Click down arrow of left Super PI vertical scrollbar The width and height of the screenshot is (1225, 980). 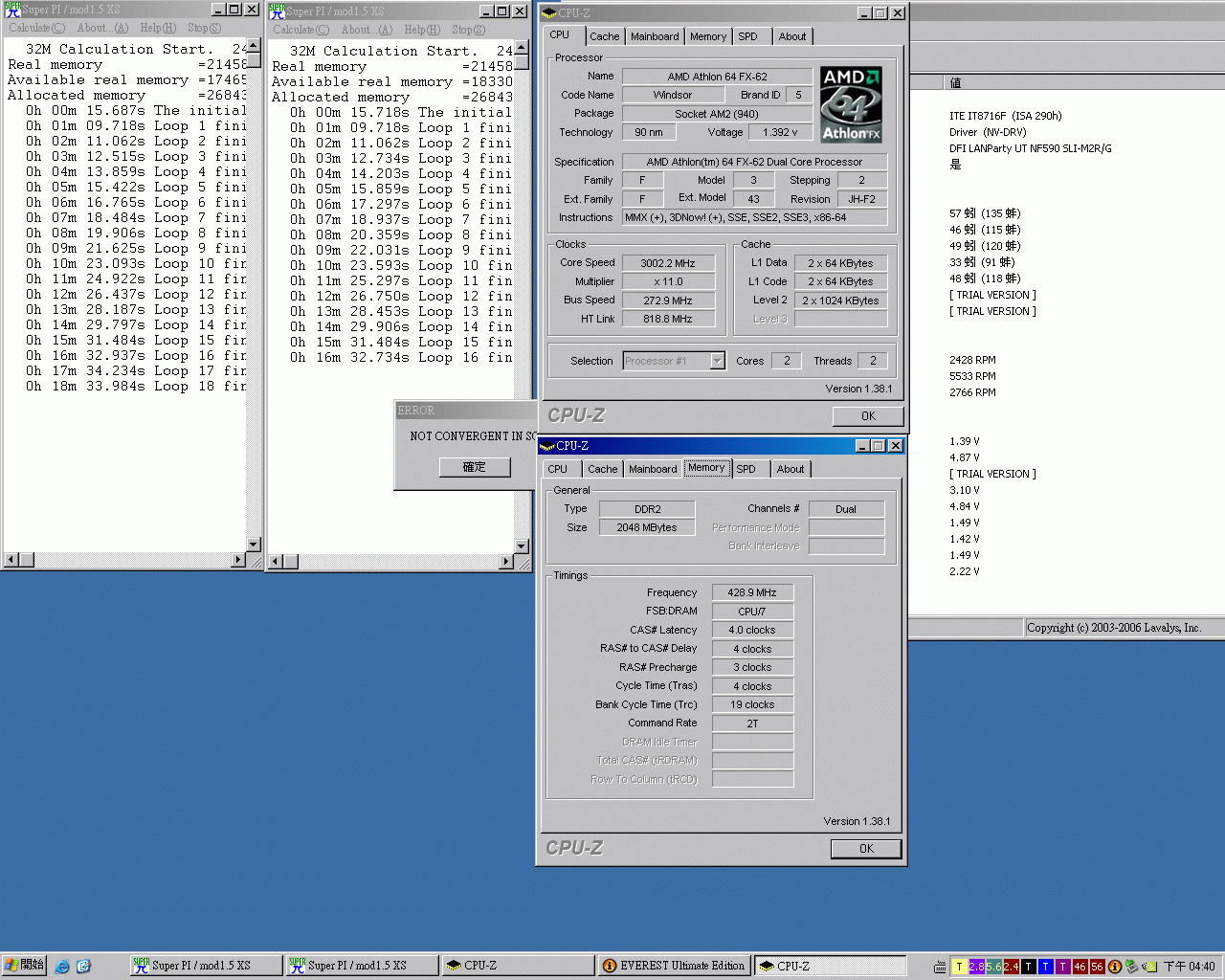click(x=254, y=544)
